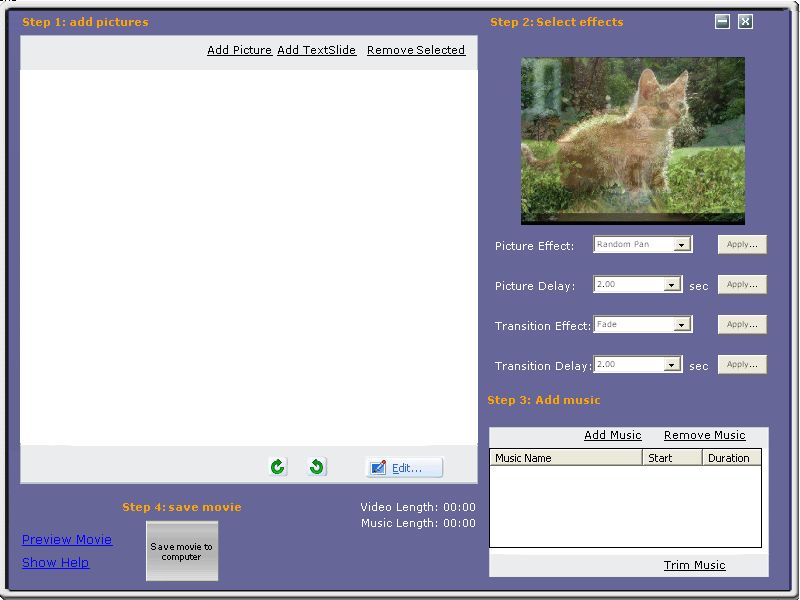The height and width of the screenshot is (600, 800).
Task: Click the cat effect preview thumbnail
Action: tap(633, 141)
